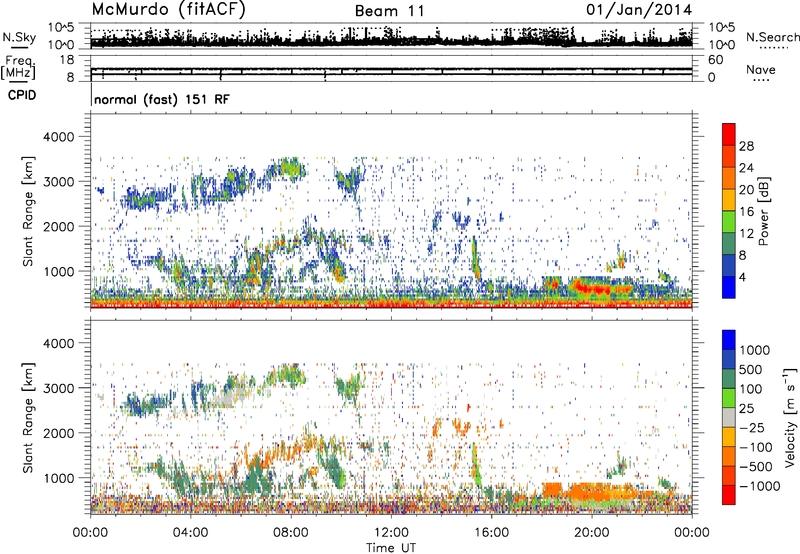Click the 28 value on Power colorbar
Viewport: 800px width, 554px height.
coord(746,146)
